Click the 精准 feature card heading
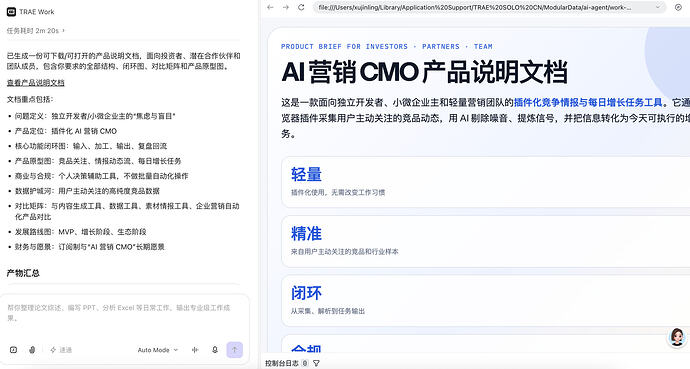Viewport: 690px width, 369px height. coord(306,234)
